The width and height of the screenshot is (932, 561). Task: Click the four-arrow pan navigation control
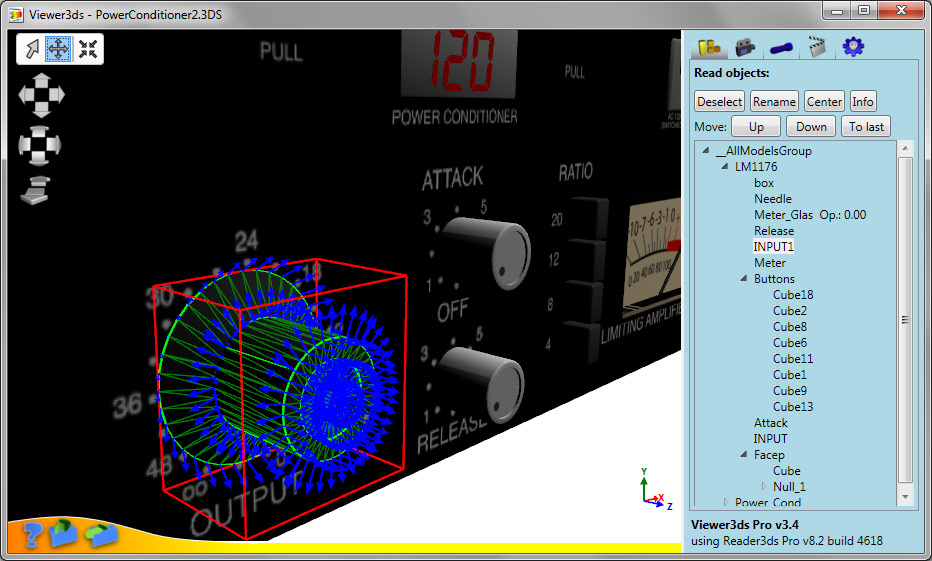tap(41, 95)
